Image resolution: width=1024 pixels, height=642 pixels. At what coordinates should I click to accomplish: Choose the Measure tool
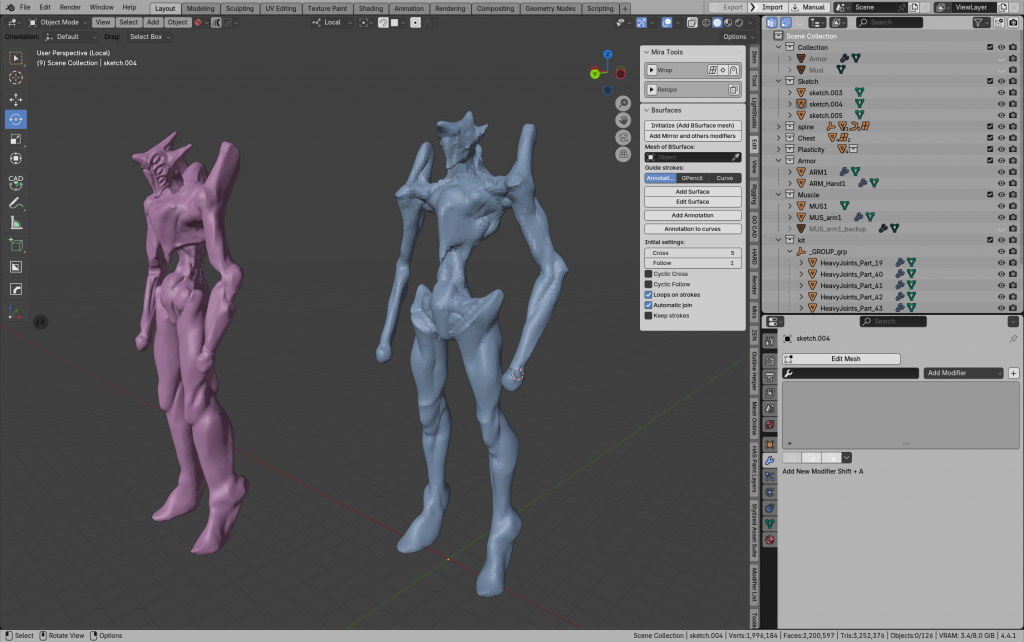(x=16, y=224)
